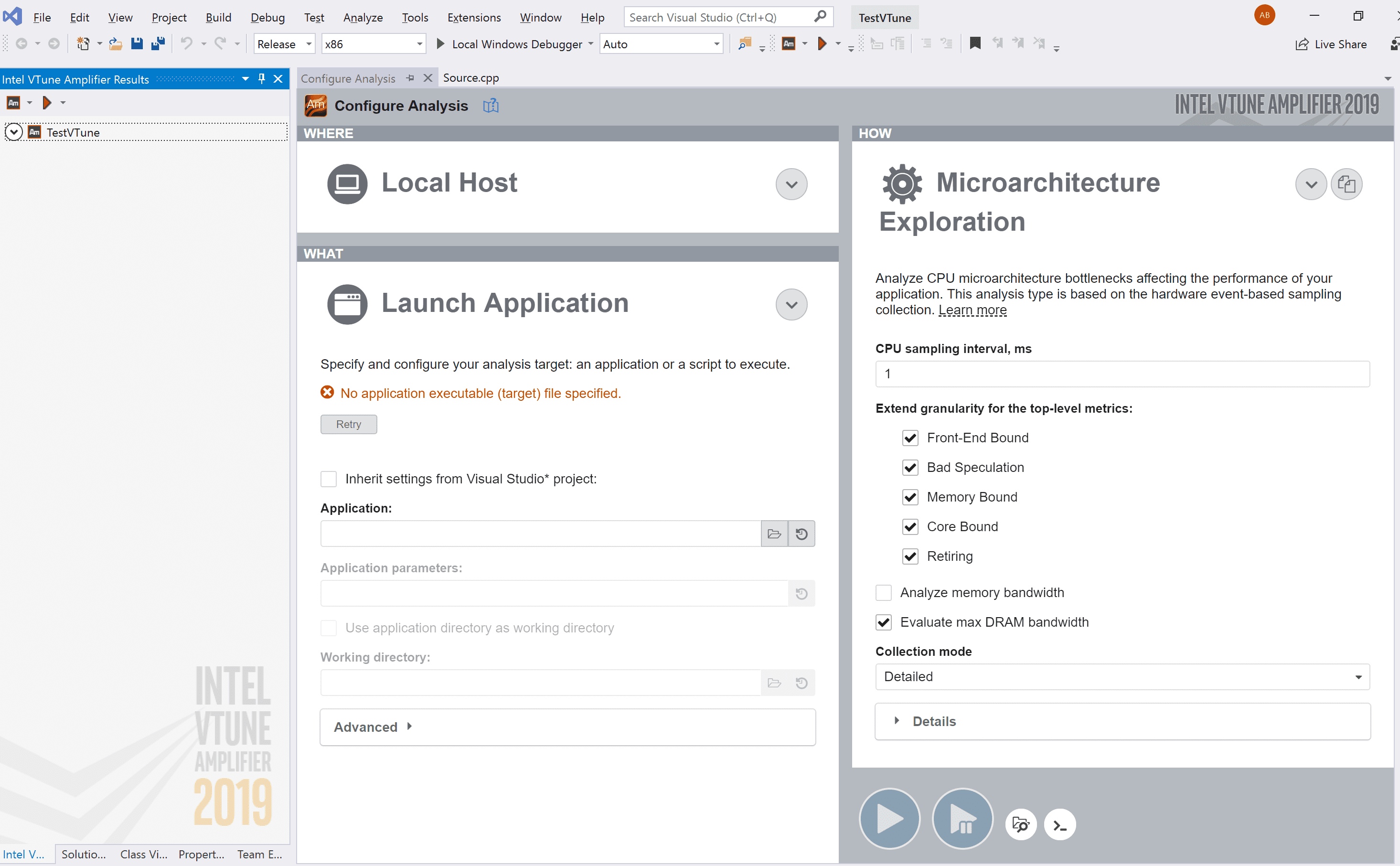Uncheck the Memory Bound checkbox
The image size is (1400, 866).
pyautogui.click(x=910, y=497)
